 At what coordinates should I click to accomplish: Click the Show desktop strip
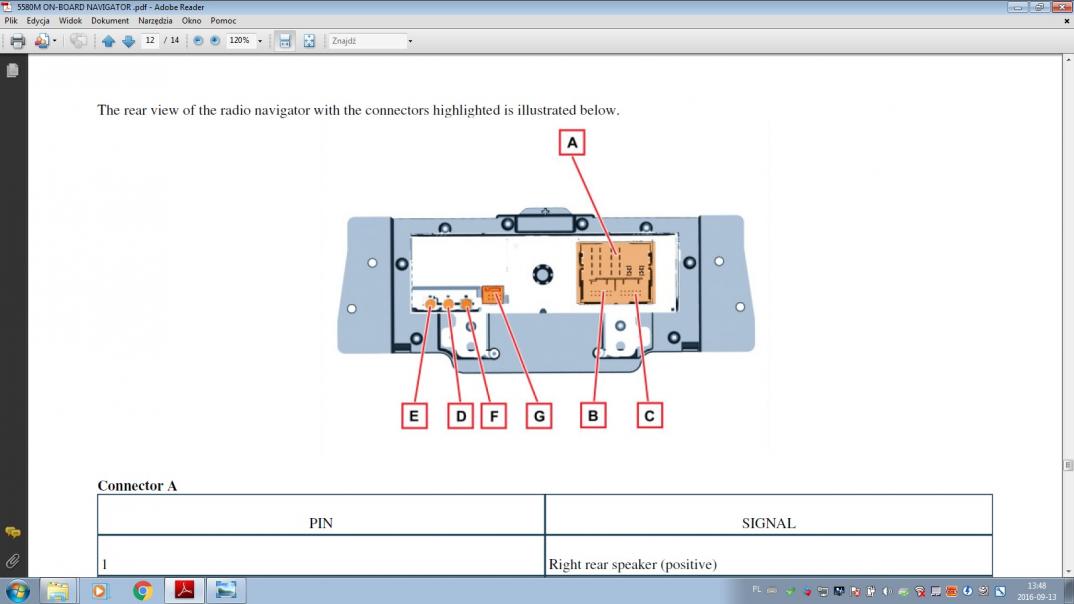pyautogui.click(x=1069, y=590)
